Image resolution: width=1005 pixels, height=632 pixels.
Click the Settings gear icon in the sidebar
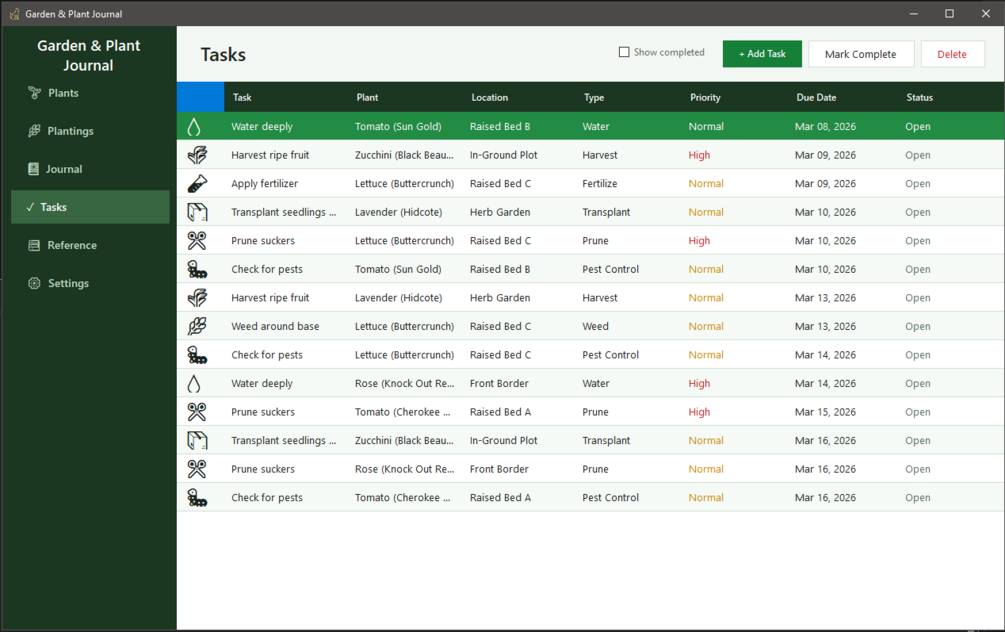click(34, 283)
